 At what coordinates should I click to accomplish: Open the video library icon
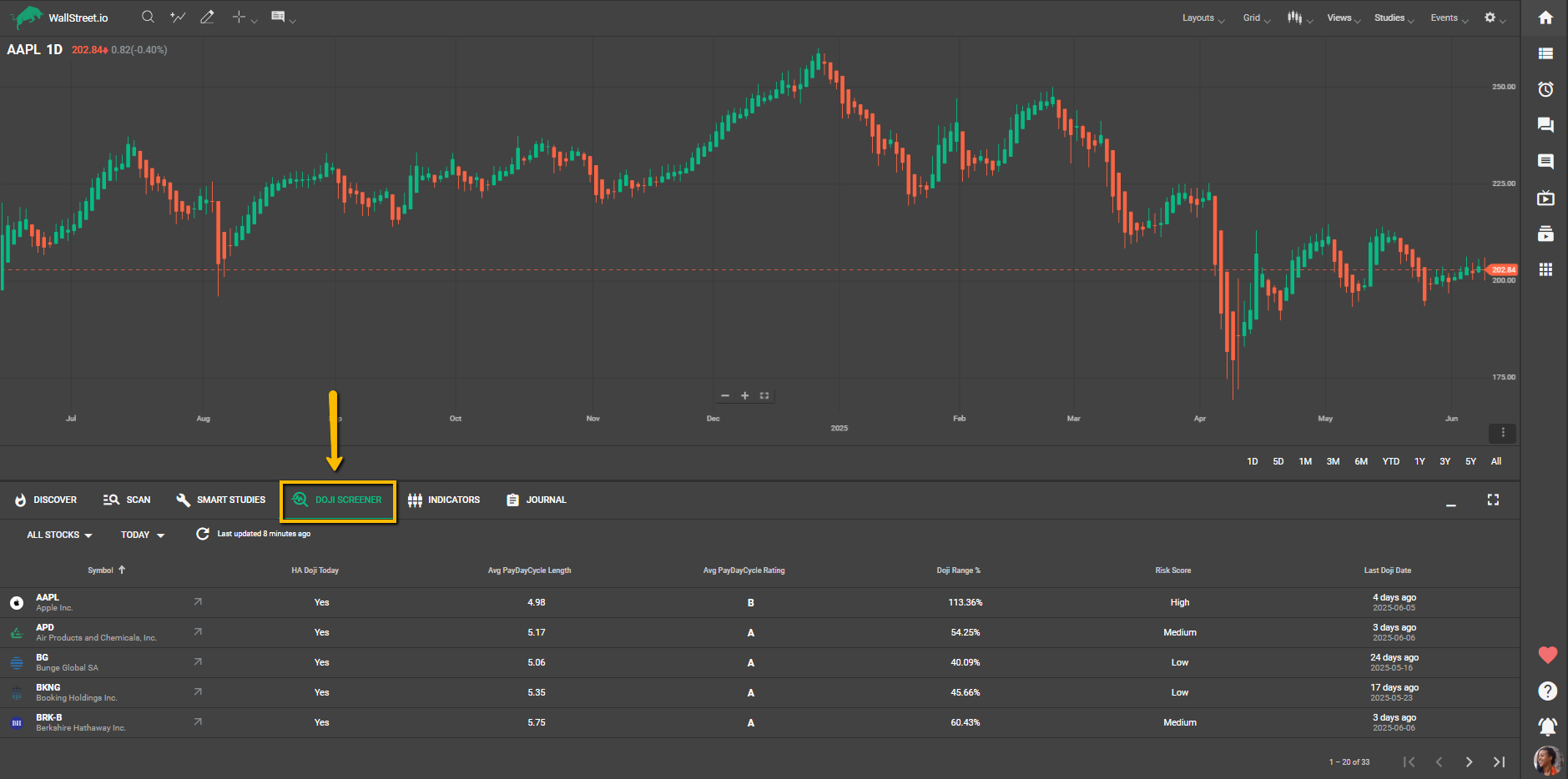(1545, 234)
